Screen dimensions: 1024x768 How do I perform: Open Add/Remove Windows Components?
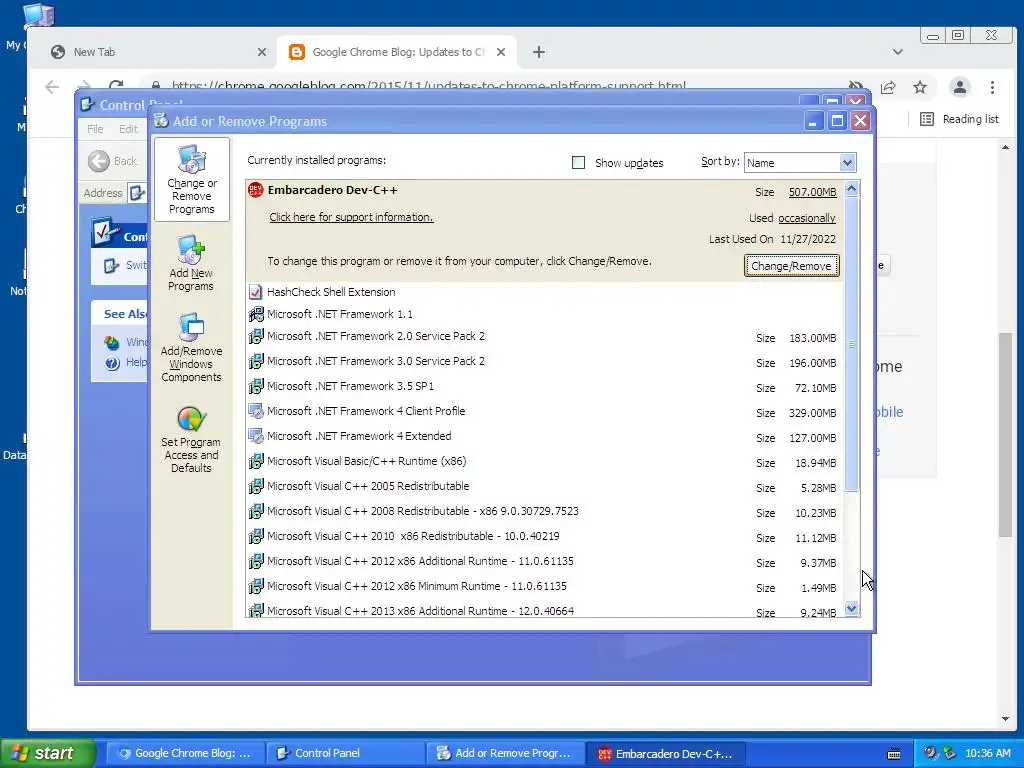[191, 347]
